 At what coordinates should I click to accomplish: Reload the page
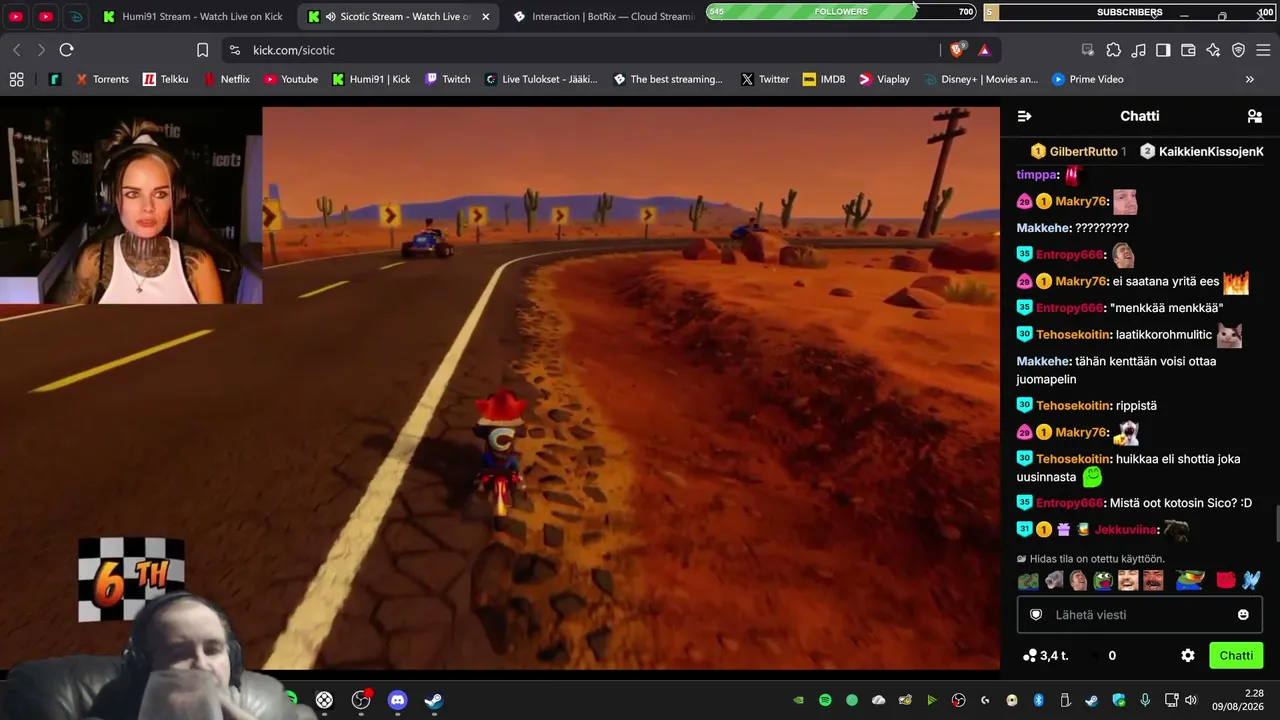[66, 50]
